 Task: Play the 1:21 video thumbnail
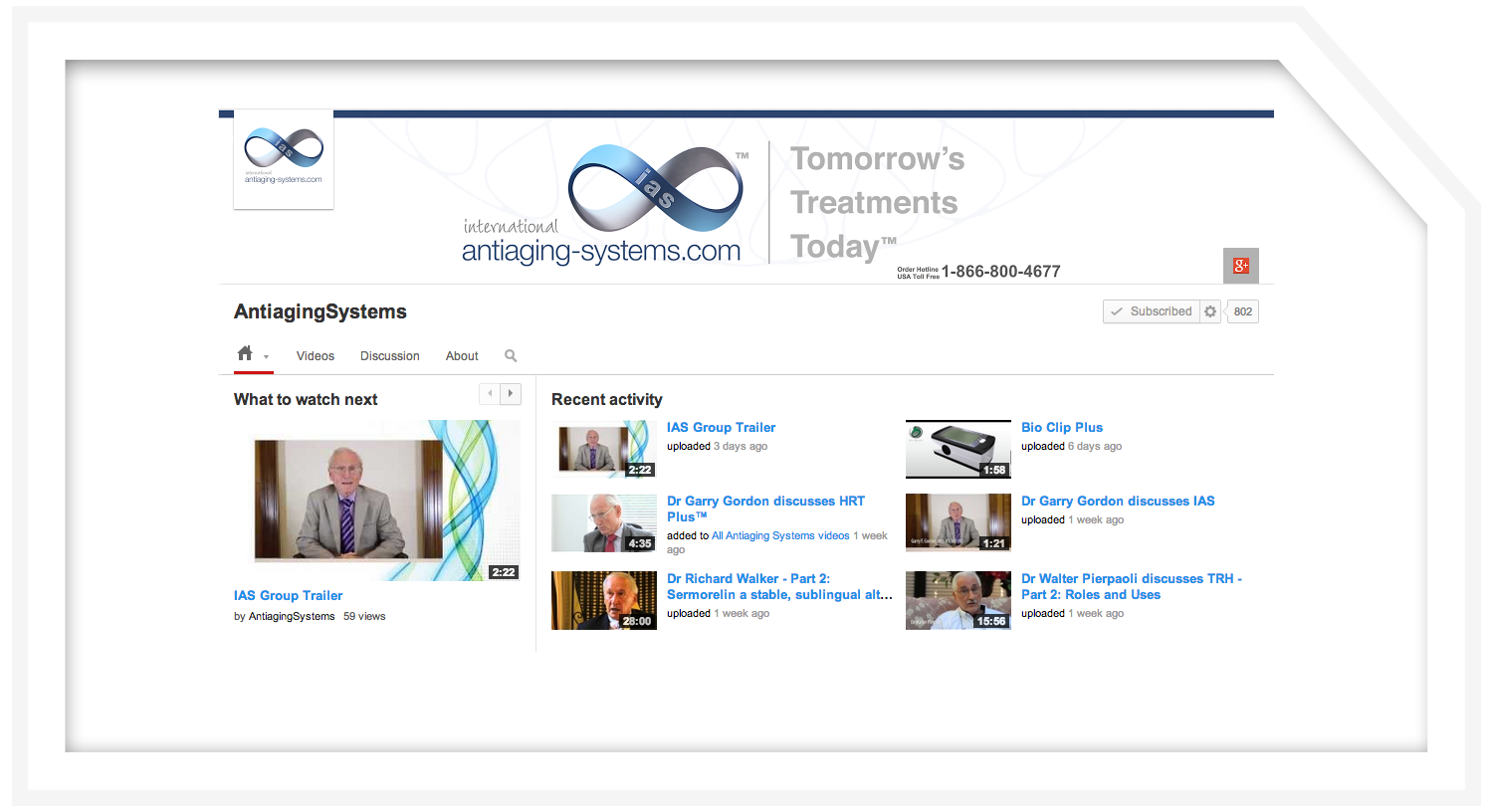[959, 523]
